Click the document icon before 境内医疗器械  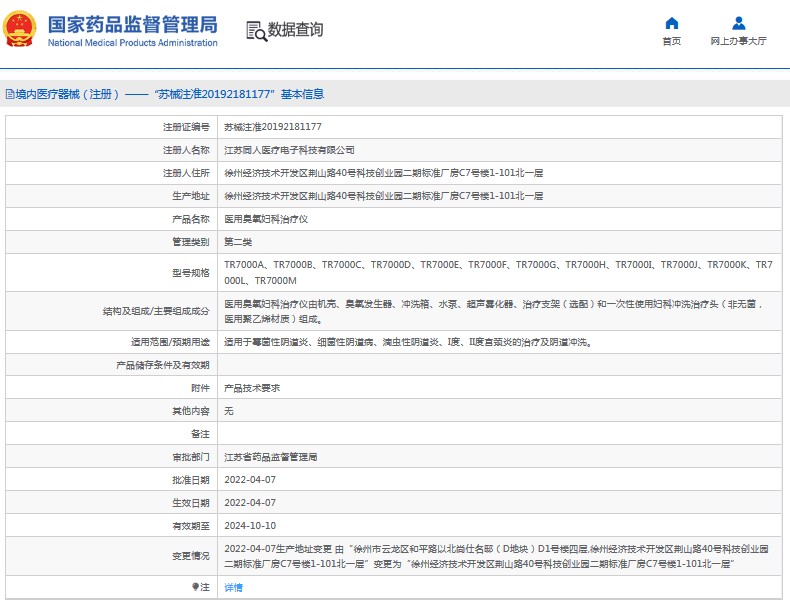pyautogui.click(x=10, y=94)
